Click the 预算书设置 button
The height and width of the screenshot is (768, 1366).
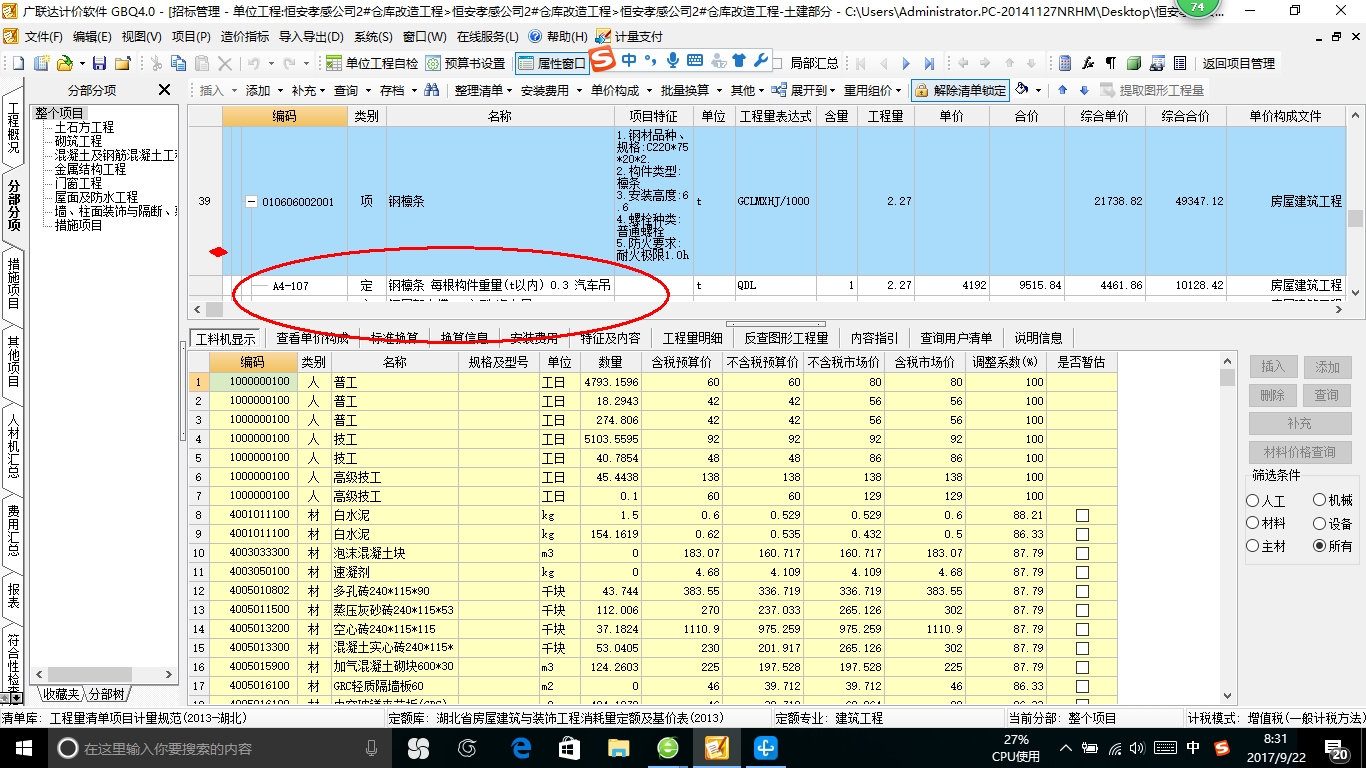point(465,63)
